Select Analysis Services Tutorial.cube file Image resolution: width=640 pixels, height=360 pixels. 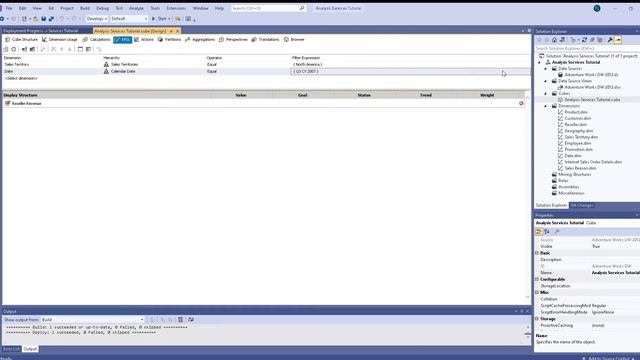(x=592, y=100)
